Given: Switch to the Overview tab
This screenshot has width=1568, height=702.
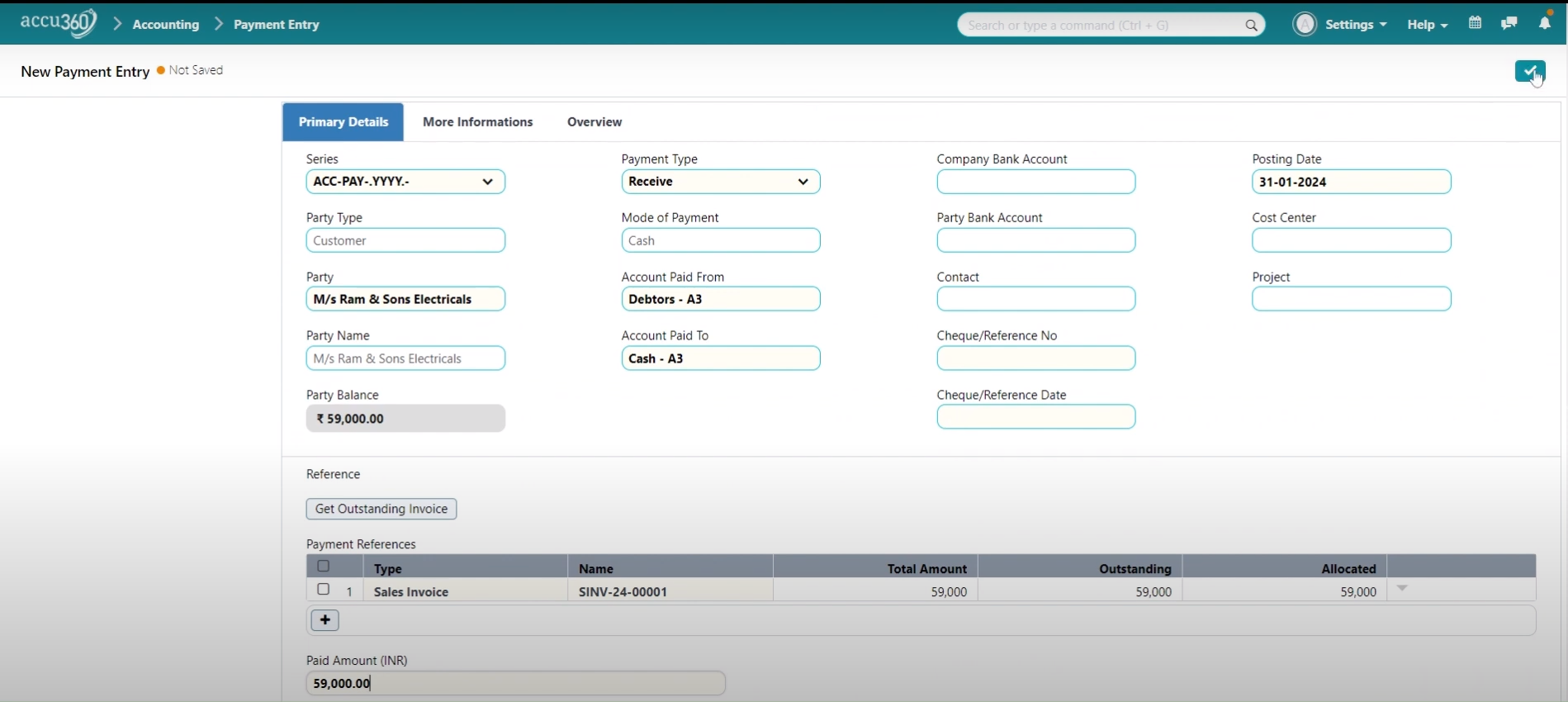Looking at the screenshot, I should click(x=595, y=122).
